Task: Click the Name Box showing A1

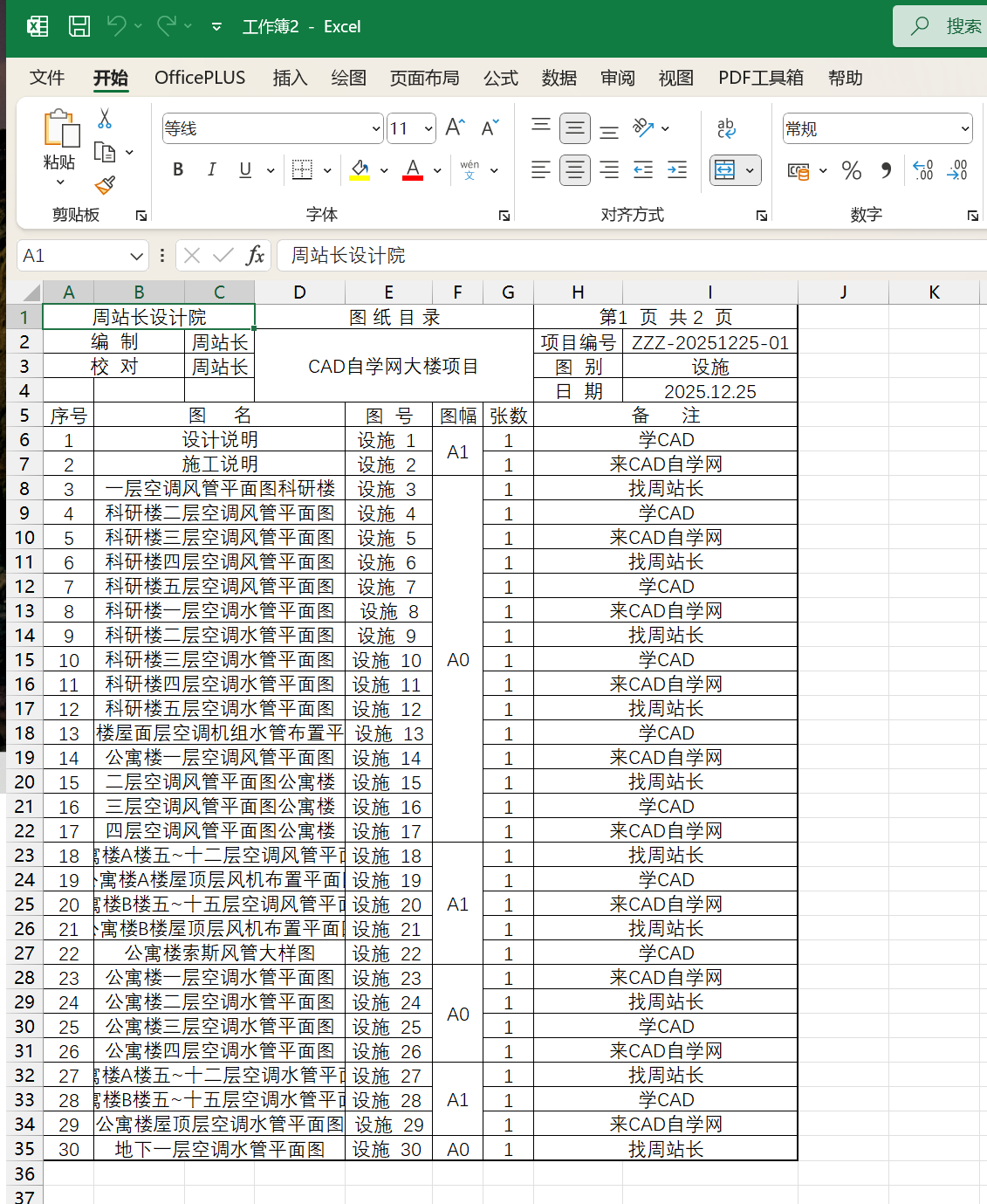Action: [x=72, y=256]
